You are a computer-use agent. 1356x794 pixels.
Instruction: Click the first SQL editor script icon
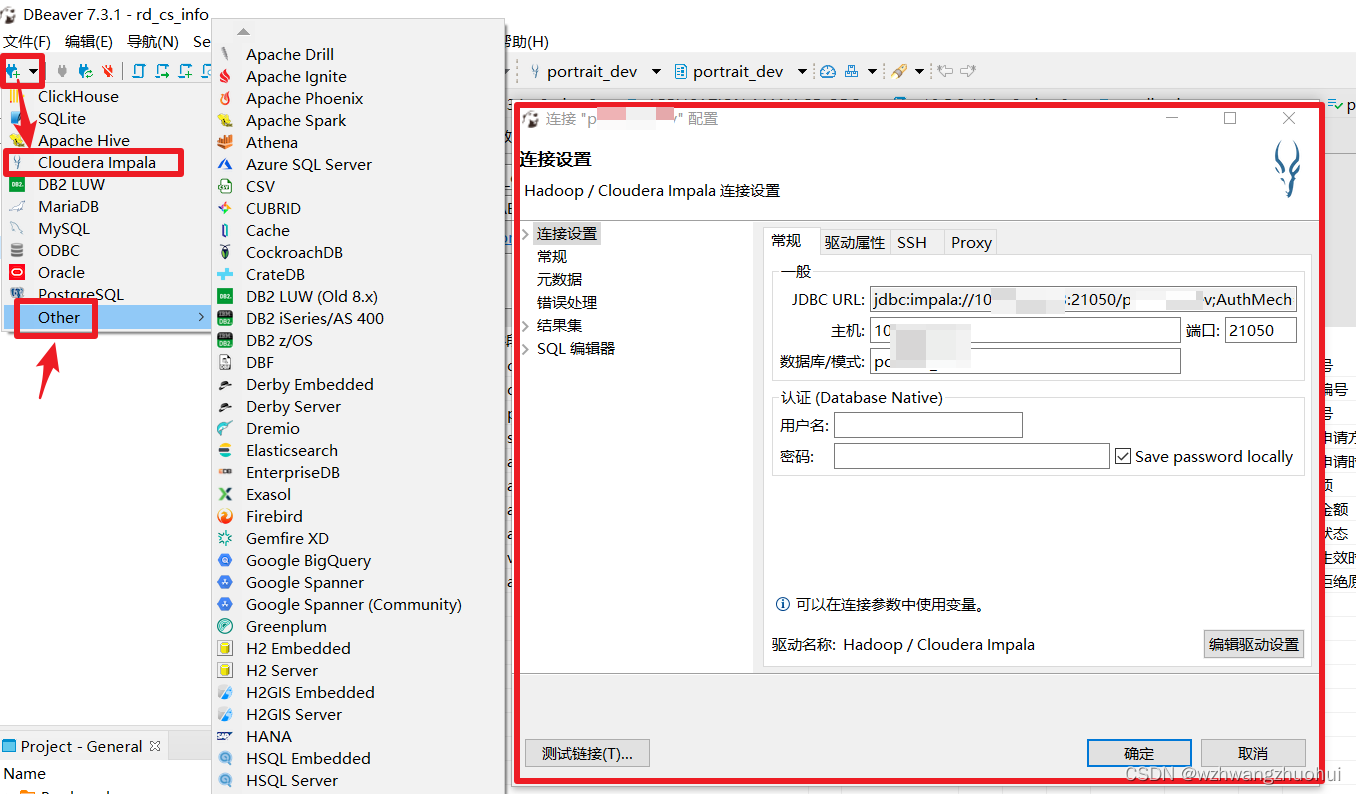click(x=139, y=71)
